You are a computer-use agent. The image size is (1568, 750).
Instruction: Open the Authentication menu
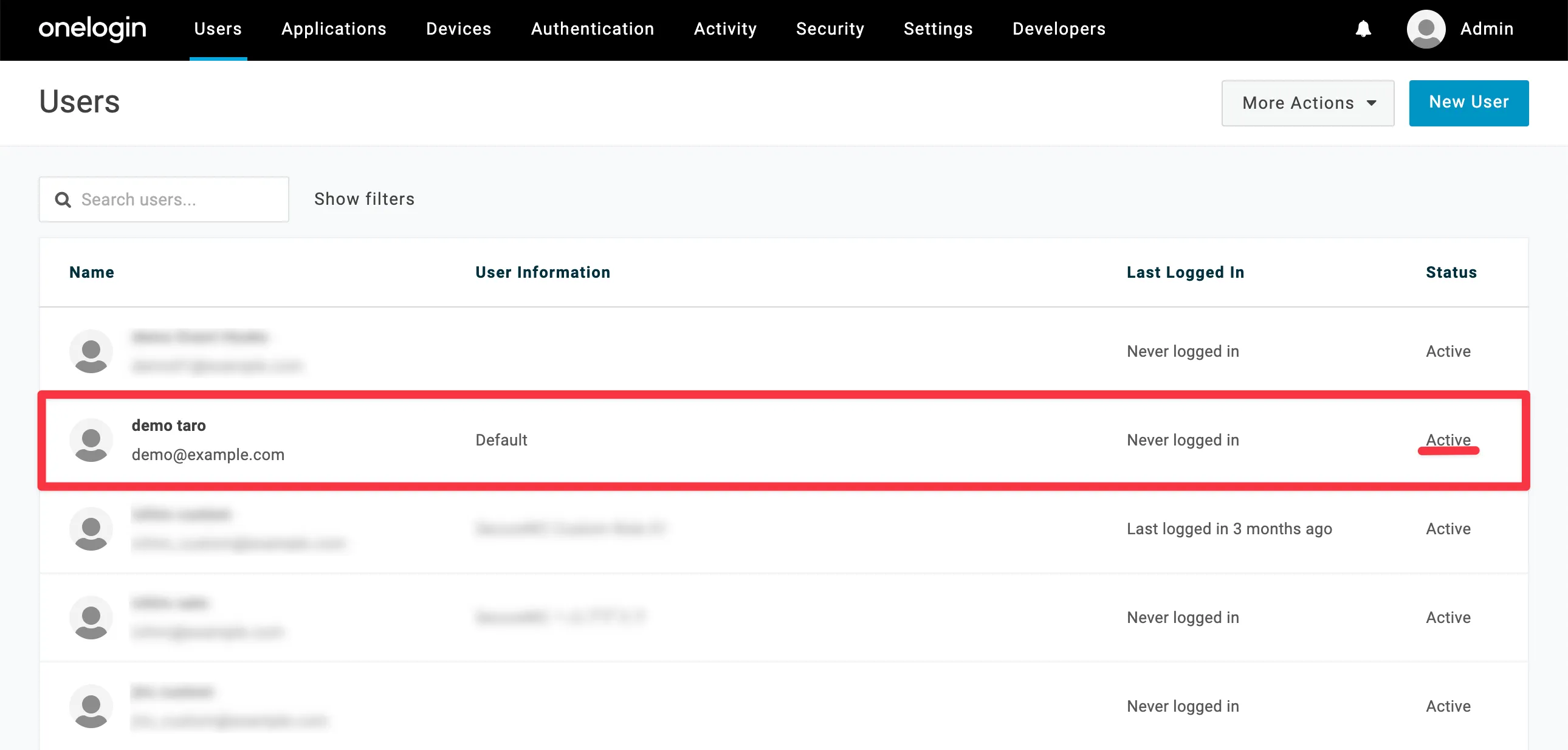tap(593, 29)
